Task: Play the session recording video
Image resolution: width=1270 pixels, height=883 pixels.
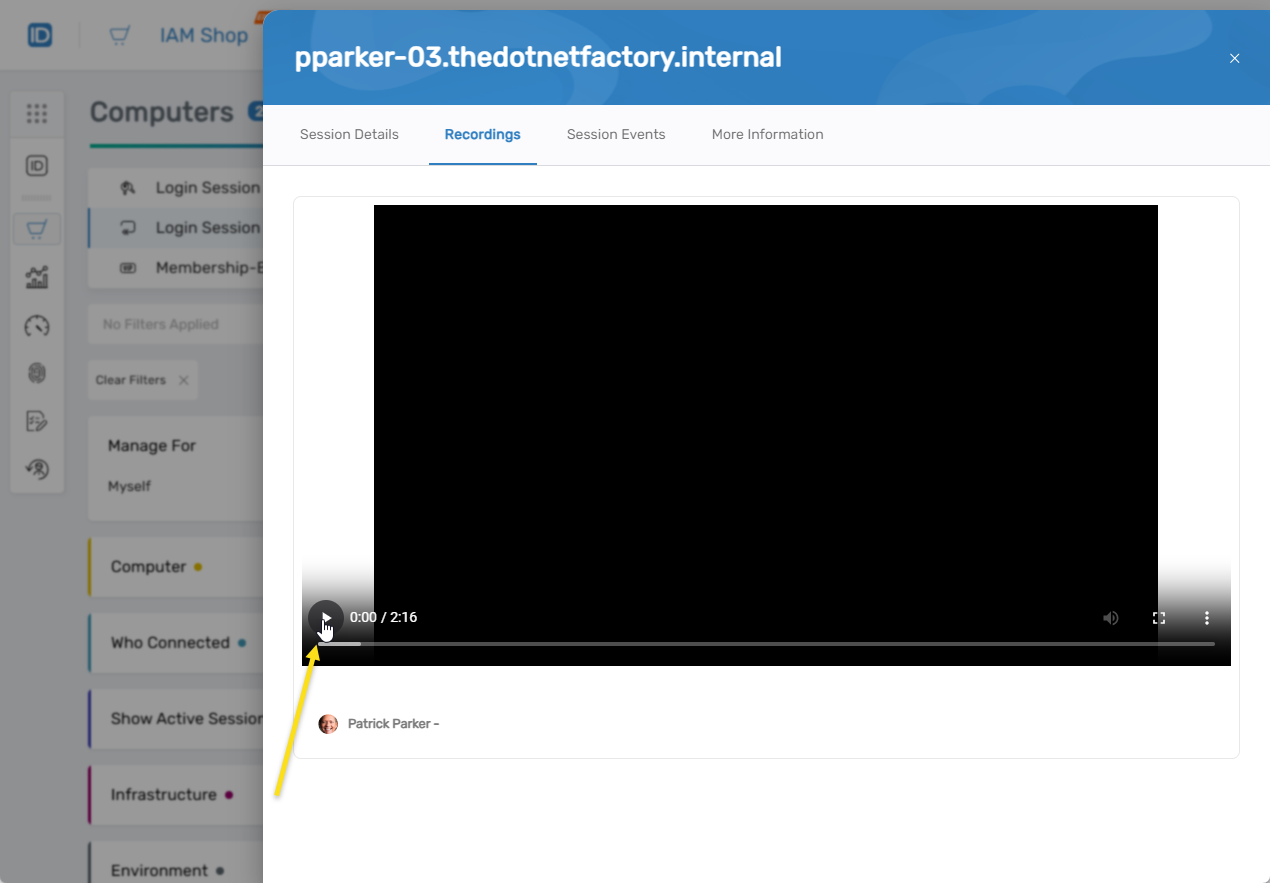Action: coord(325,617)
